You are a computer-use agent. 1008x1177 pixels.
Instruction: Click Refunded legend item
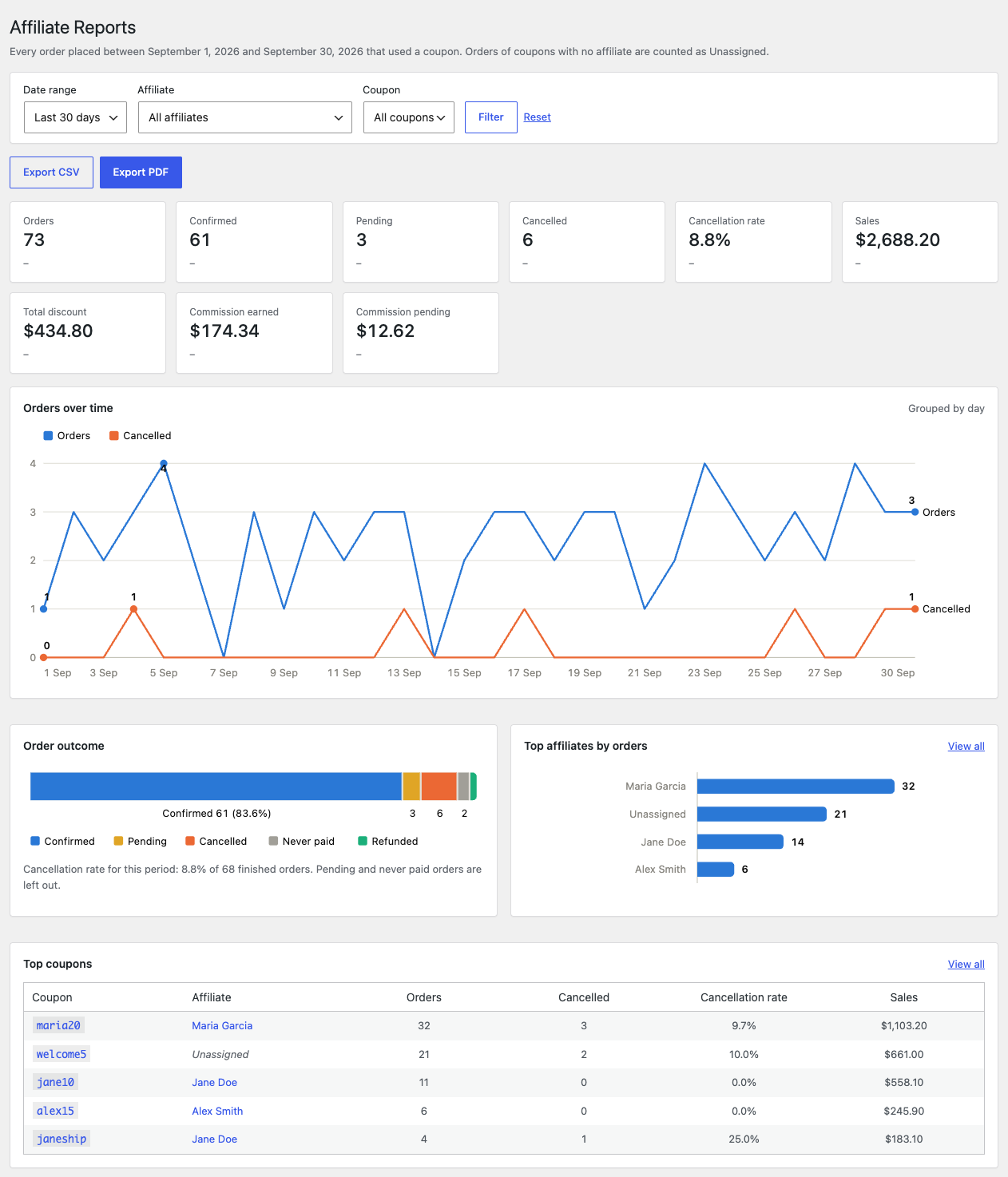click(388, 841)
